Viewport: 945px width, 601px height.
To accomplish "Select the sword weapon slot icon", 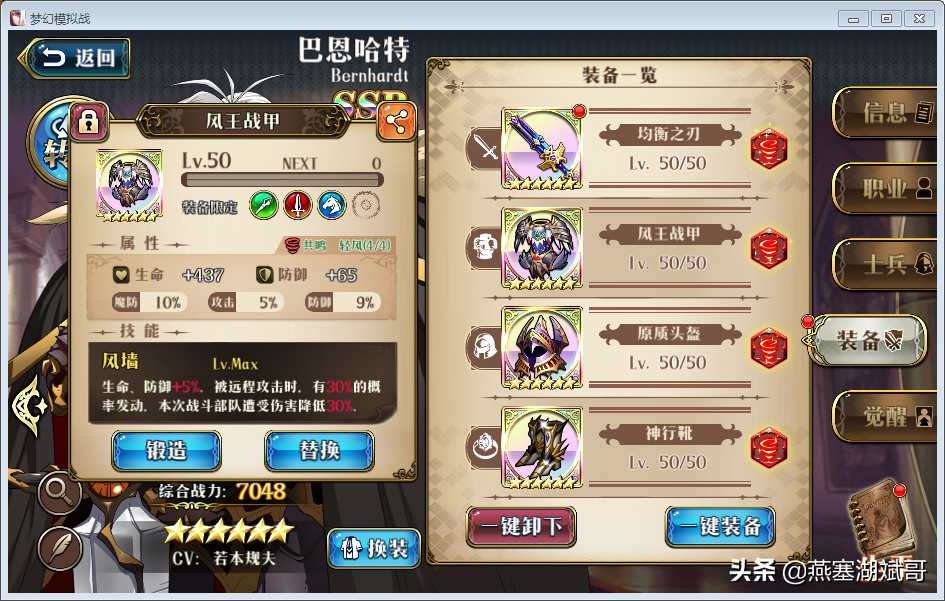I will click(484, 148).
